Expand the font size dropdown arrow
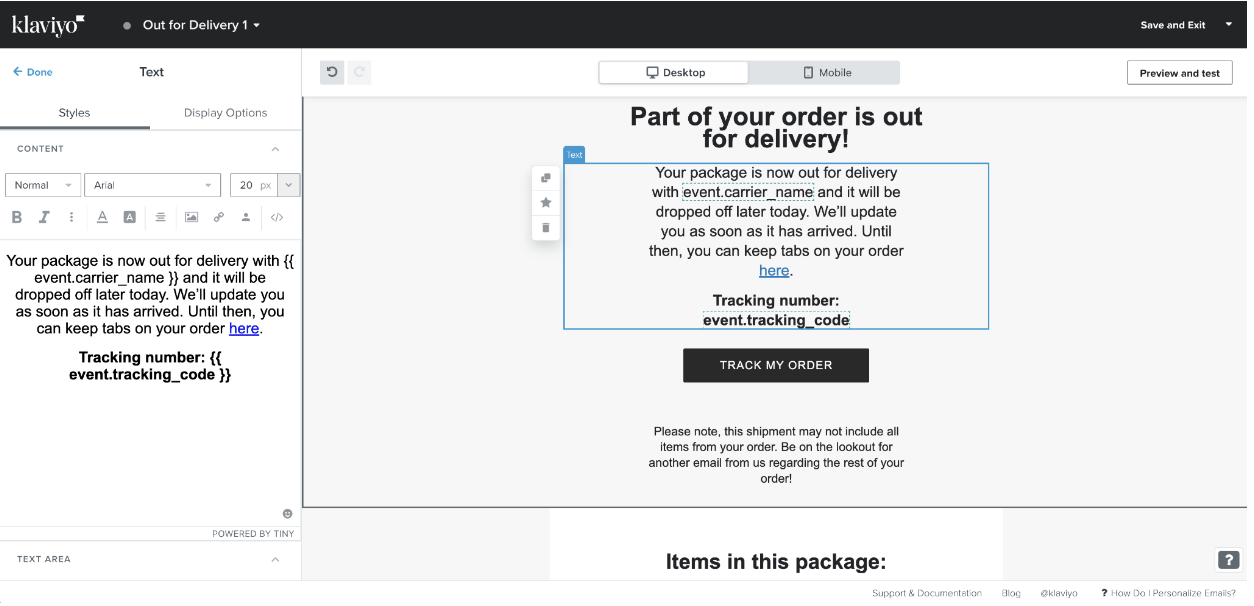Image resolution: width=1254 pixels, height=606 pixels. [x=290, y=185]
